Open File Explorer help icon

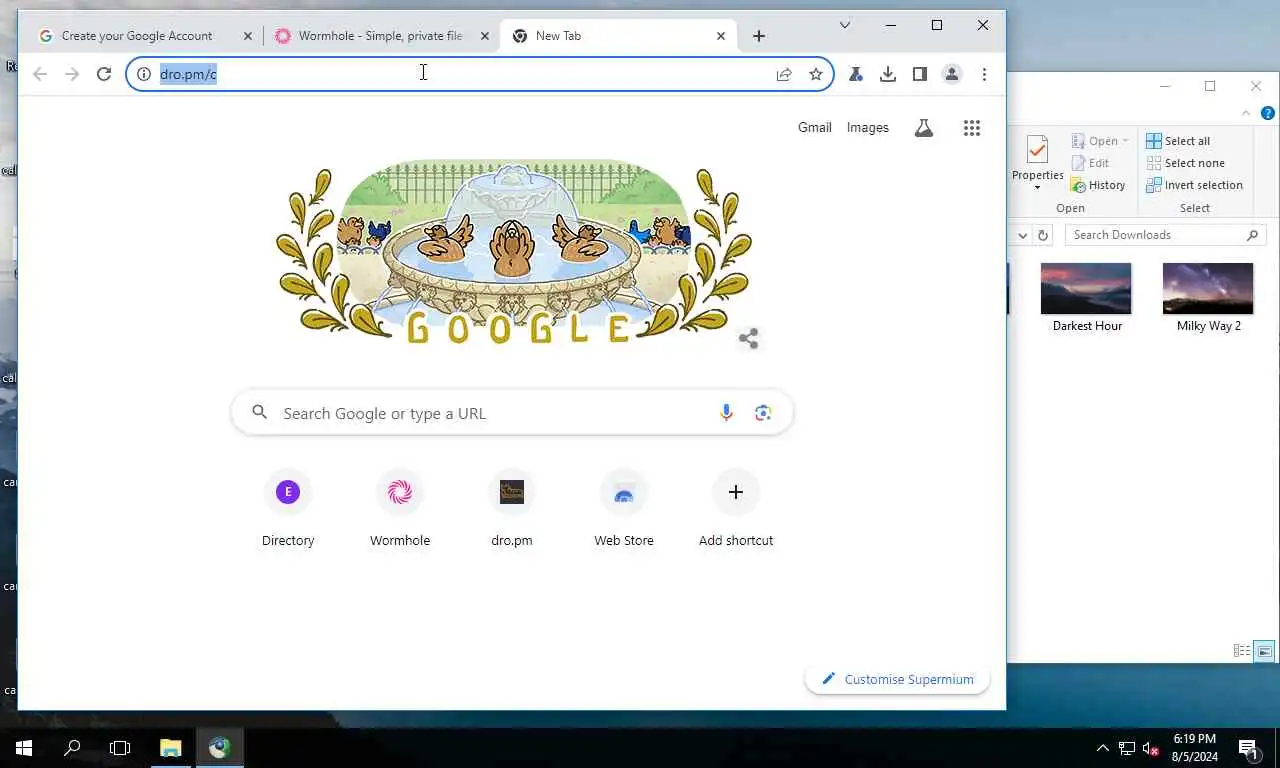pyautogui.click(x=1268, y=113)
